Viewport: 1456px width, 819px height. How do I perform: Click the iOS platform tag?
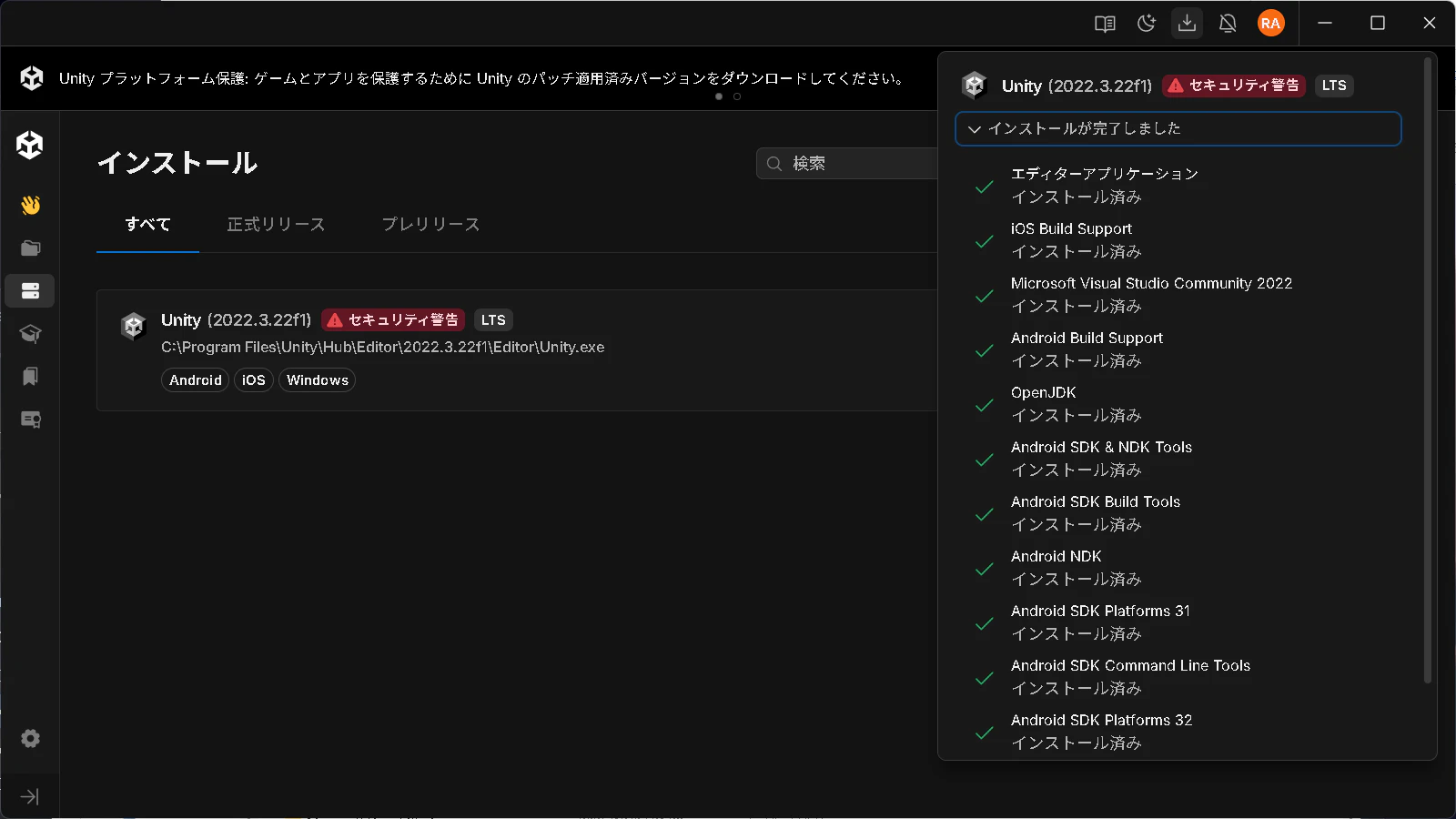point(254,380)
